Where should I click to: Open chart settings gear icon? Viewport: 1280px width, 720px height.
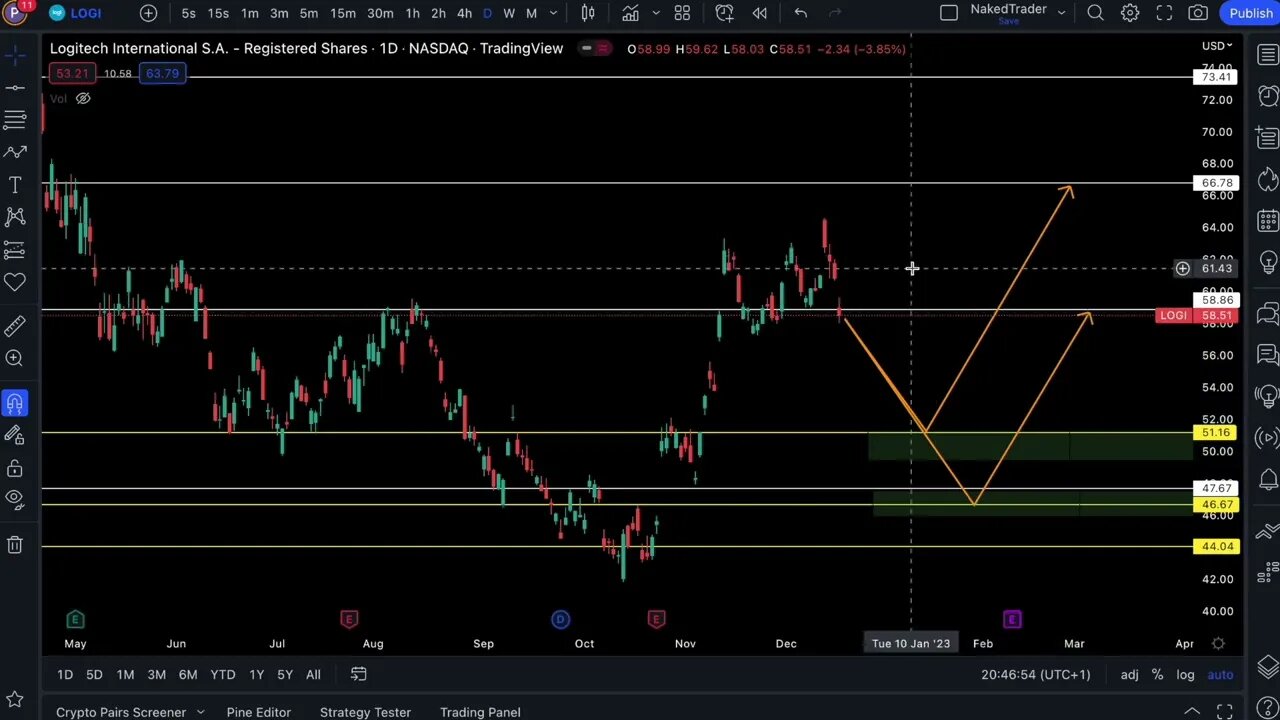point(1130,13)
